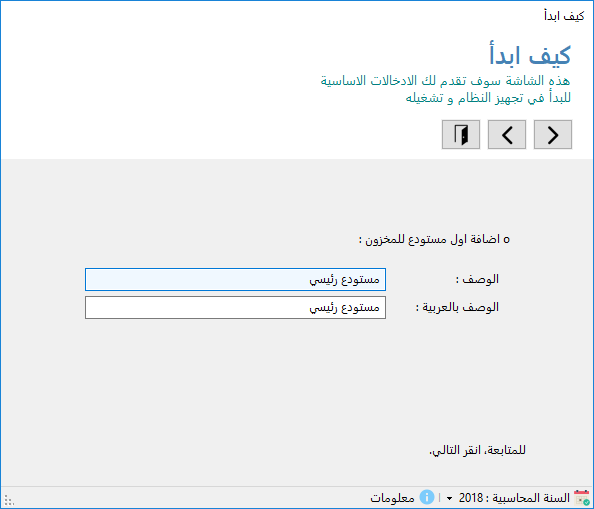Click the الوصف بالعربية : field label
Viewport: 594px width, 509px height.
coord(457,307)
